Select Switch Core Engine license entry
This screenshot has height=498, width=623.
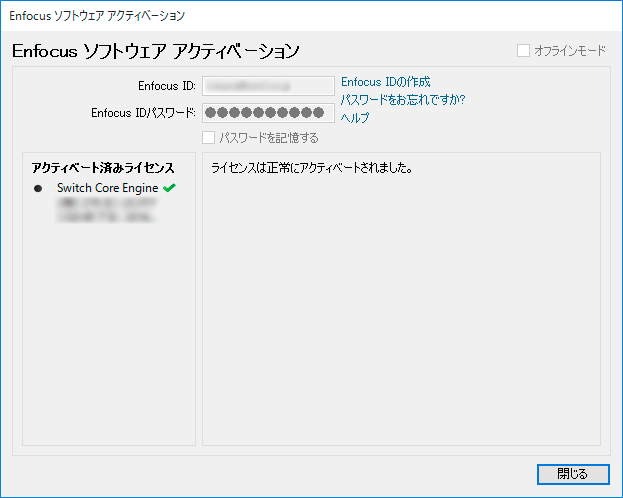point(108,188)
